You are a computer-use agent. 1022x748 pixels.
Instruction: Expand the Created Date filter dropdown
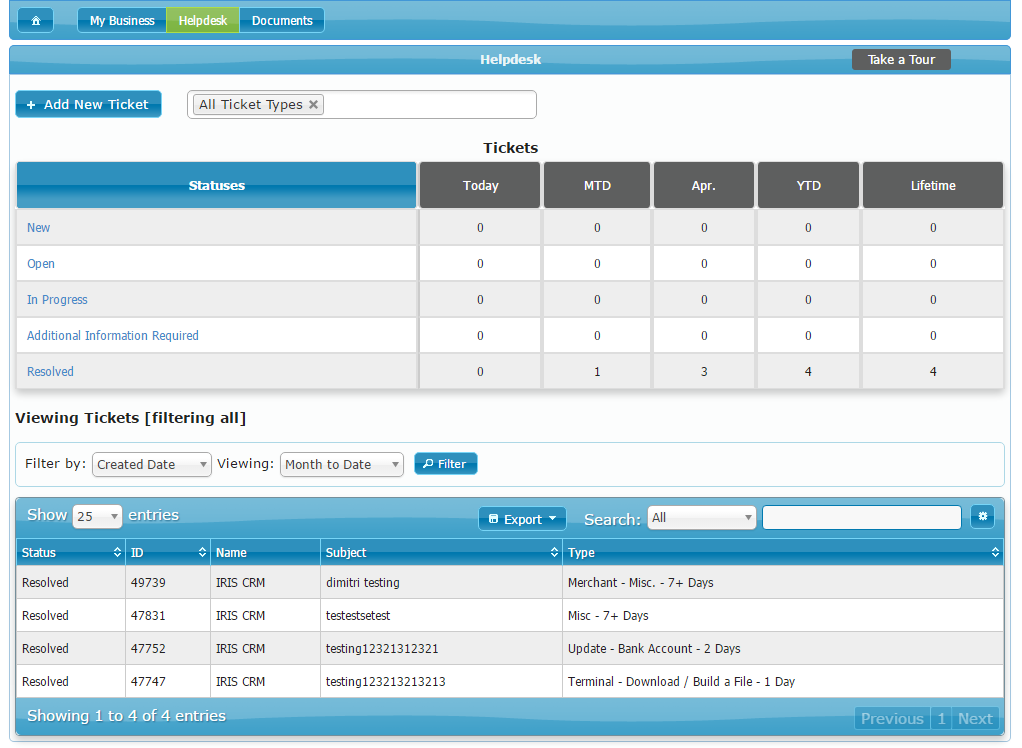[x=152, y=464]
